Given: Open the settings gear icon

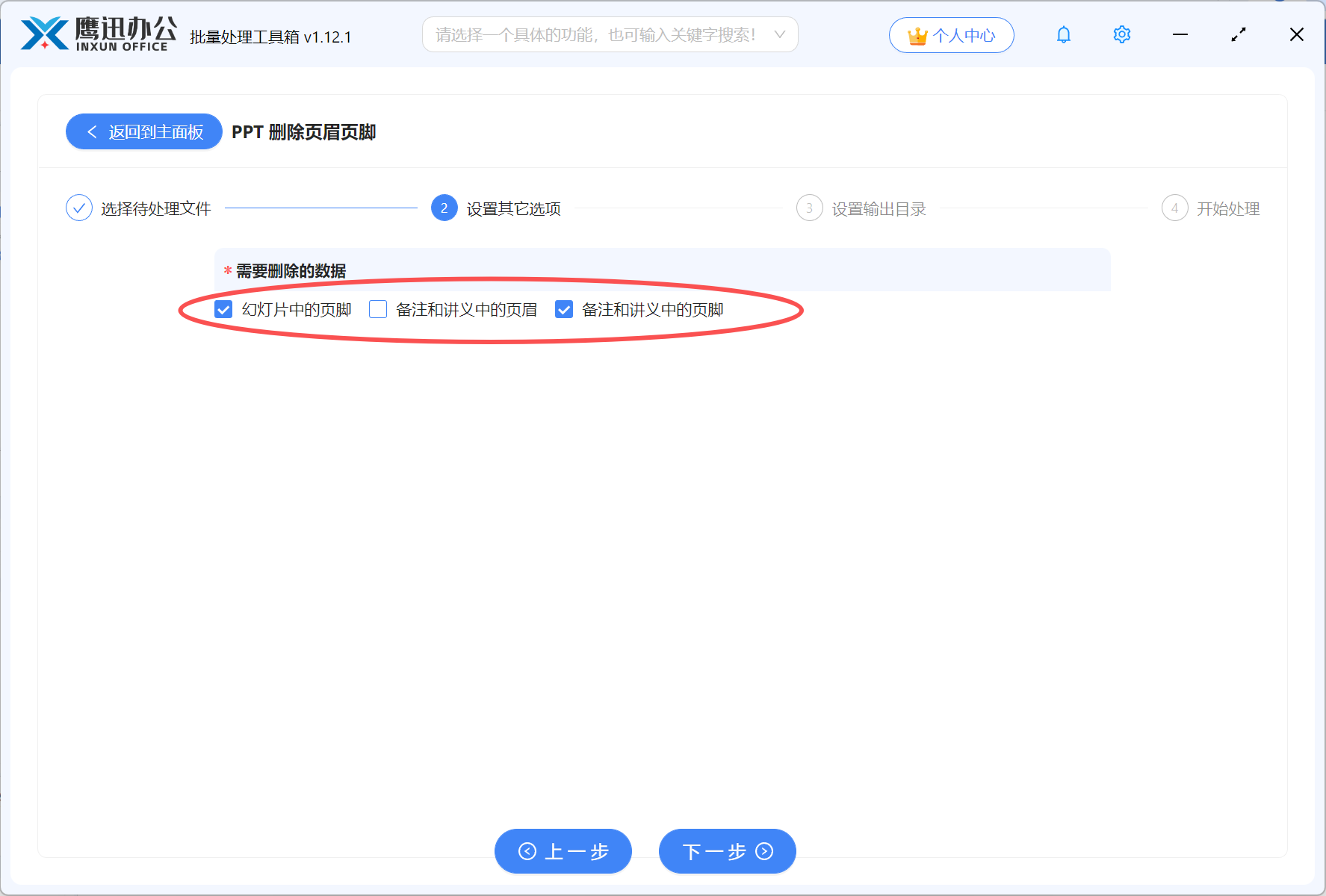Looking at the screenshot, I should click(x=1121, y=34).
